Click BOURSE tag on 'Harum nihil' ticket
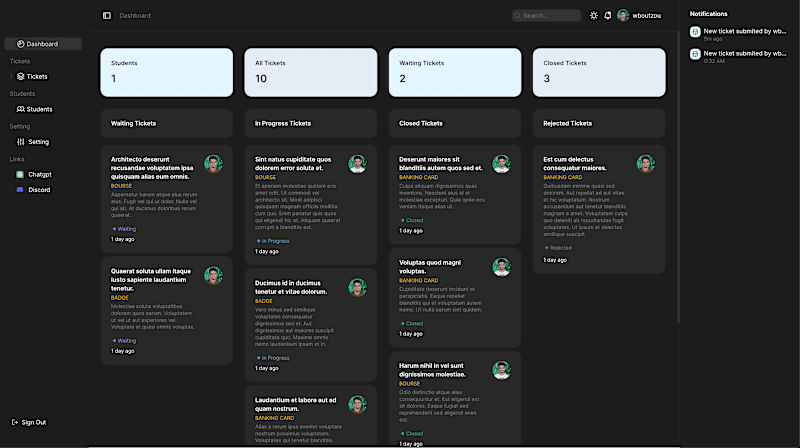 tap(410, 384)
